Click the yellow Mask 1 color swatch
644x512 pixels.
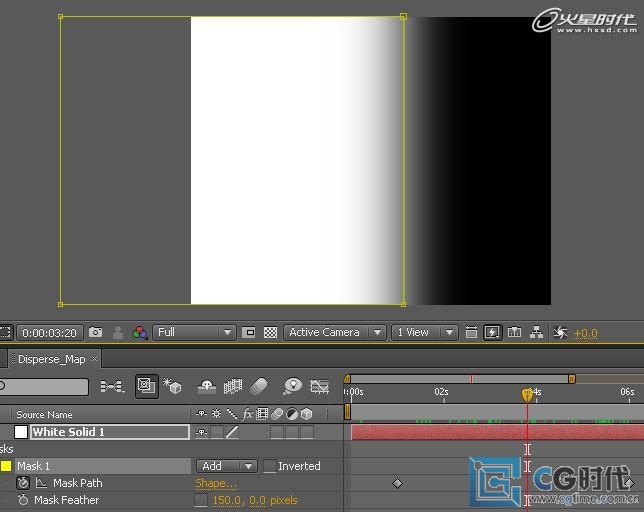click(6, 466)
